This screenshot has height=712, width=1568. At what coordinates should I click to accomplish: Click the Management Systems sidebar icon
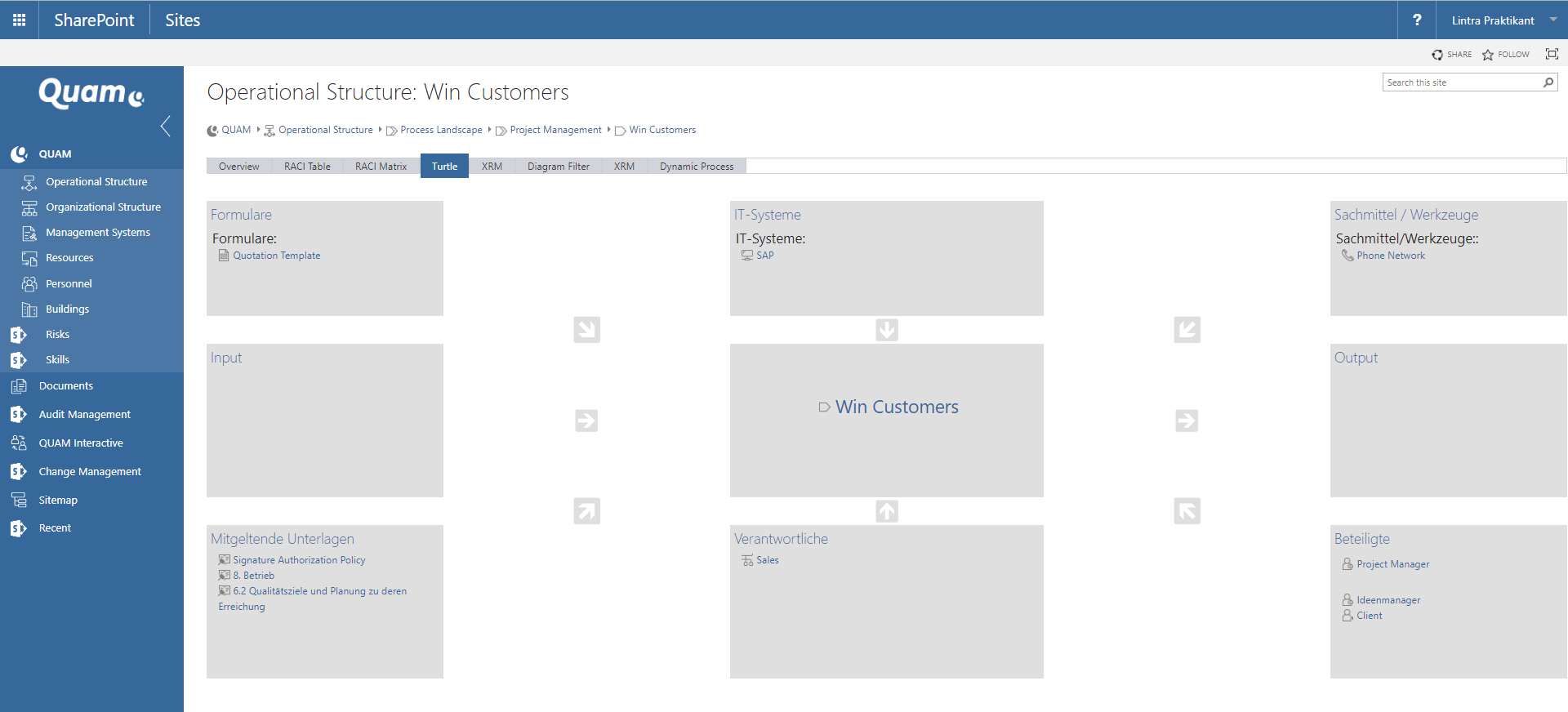(x=29, y=233)
